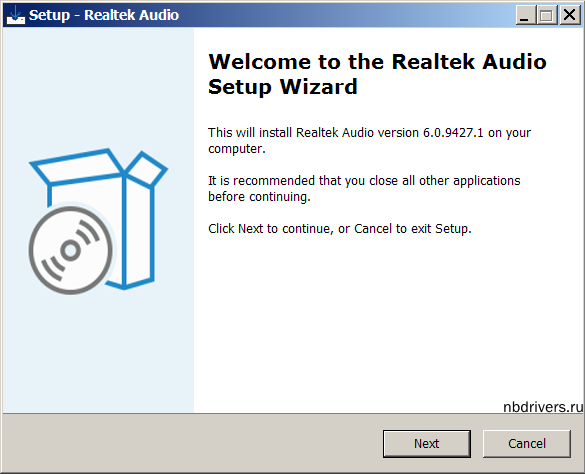Click the "Setup - Realtek Audio" title bar text
The image size is (585, 474).
pyautogui.click(x=104, y=15)
